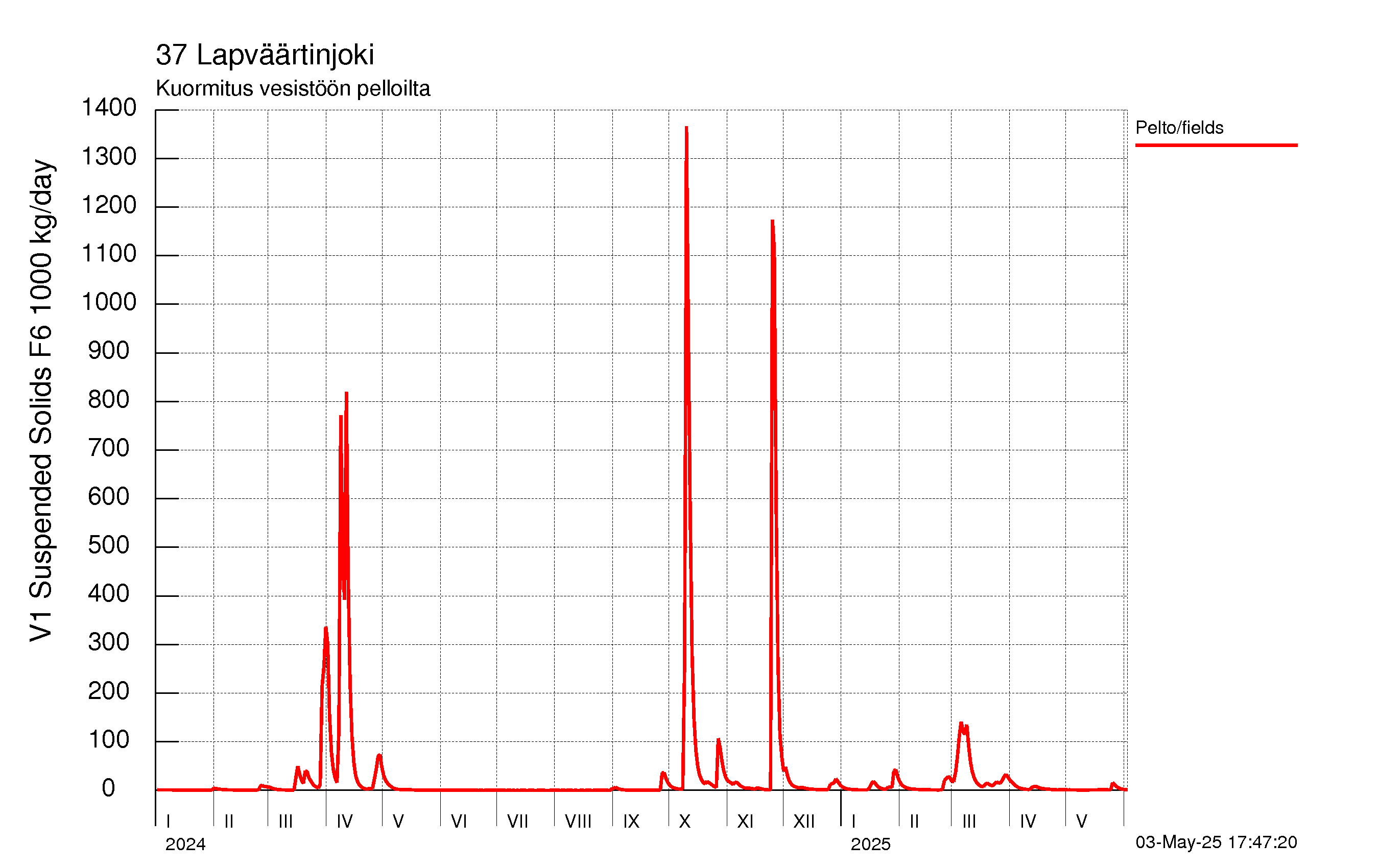Click the y-axis value "500"
Screen dimensions: 1379x868
coord(109,545)
